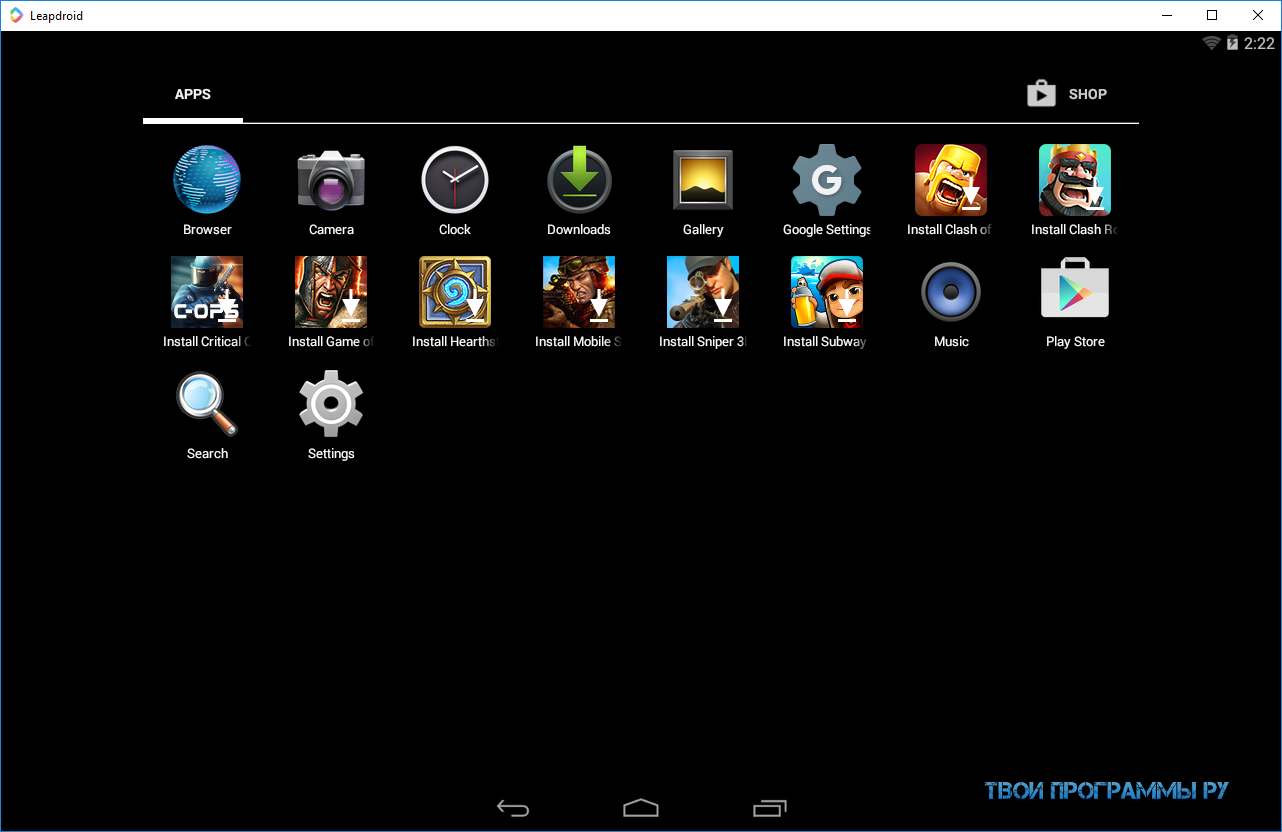
Task: Go to the SHOP section
Action: 1067,94
